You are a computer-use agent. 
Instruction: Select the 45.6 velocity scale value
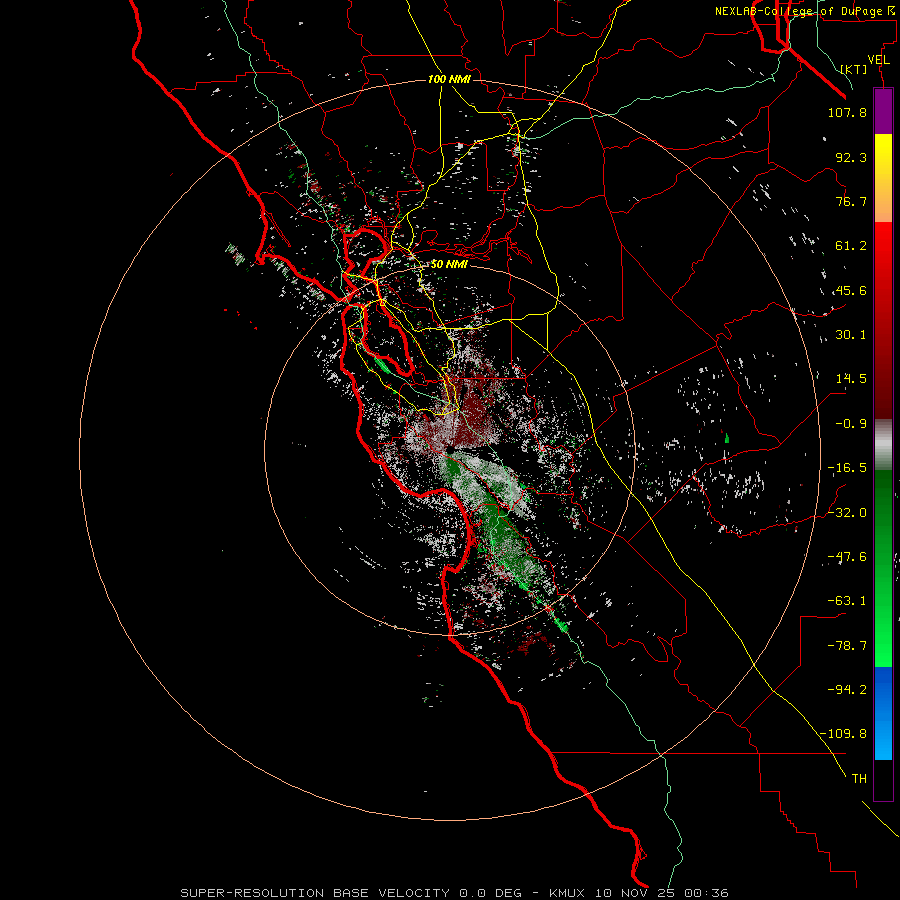[851, 290]
